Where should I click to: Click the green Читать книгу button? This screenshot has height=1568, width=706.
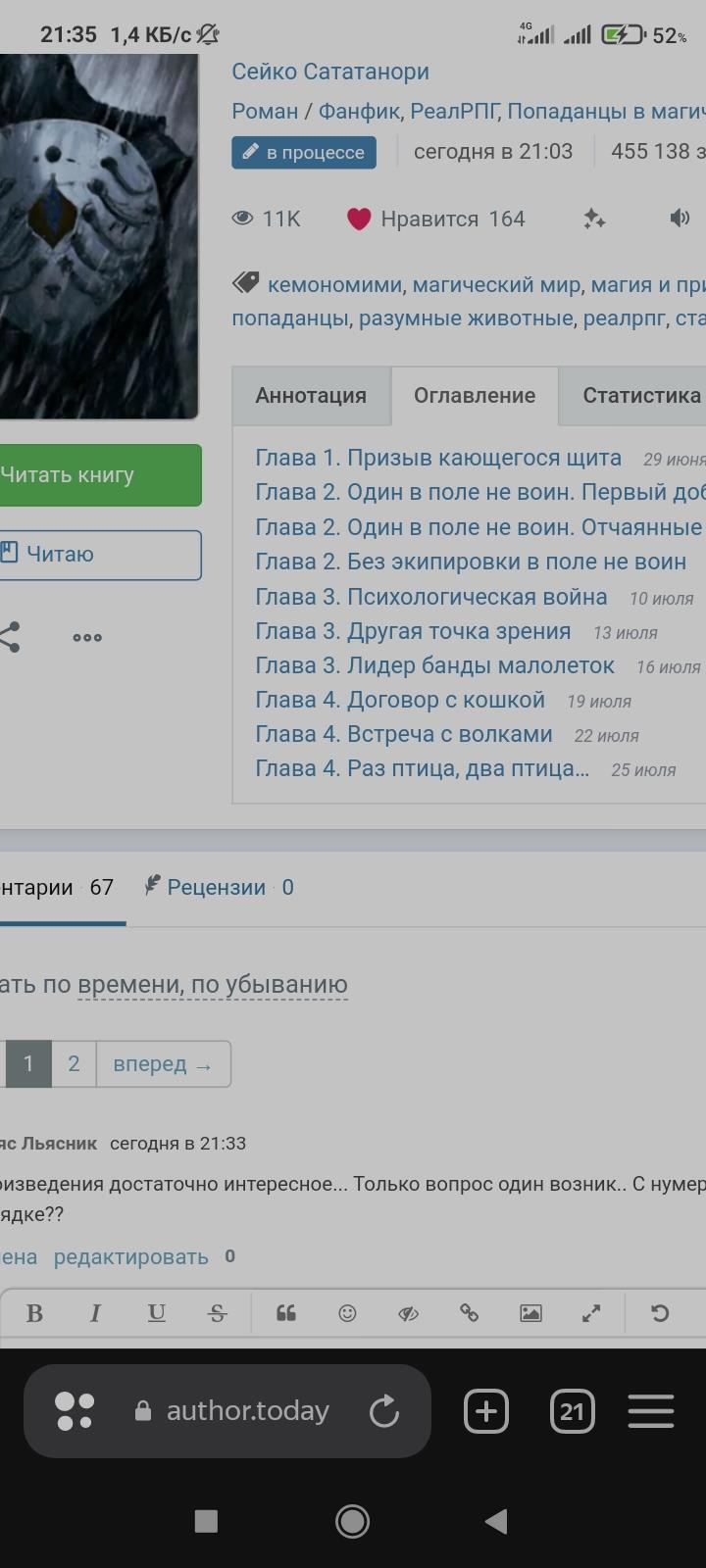tap(100, 475)
